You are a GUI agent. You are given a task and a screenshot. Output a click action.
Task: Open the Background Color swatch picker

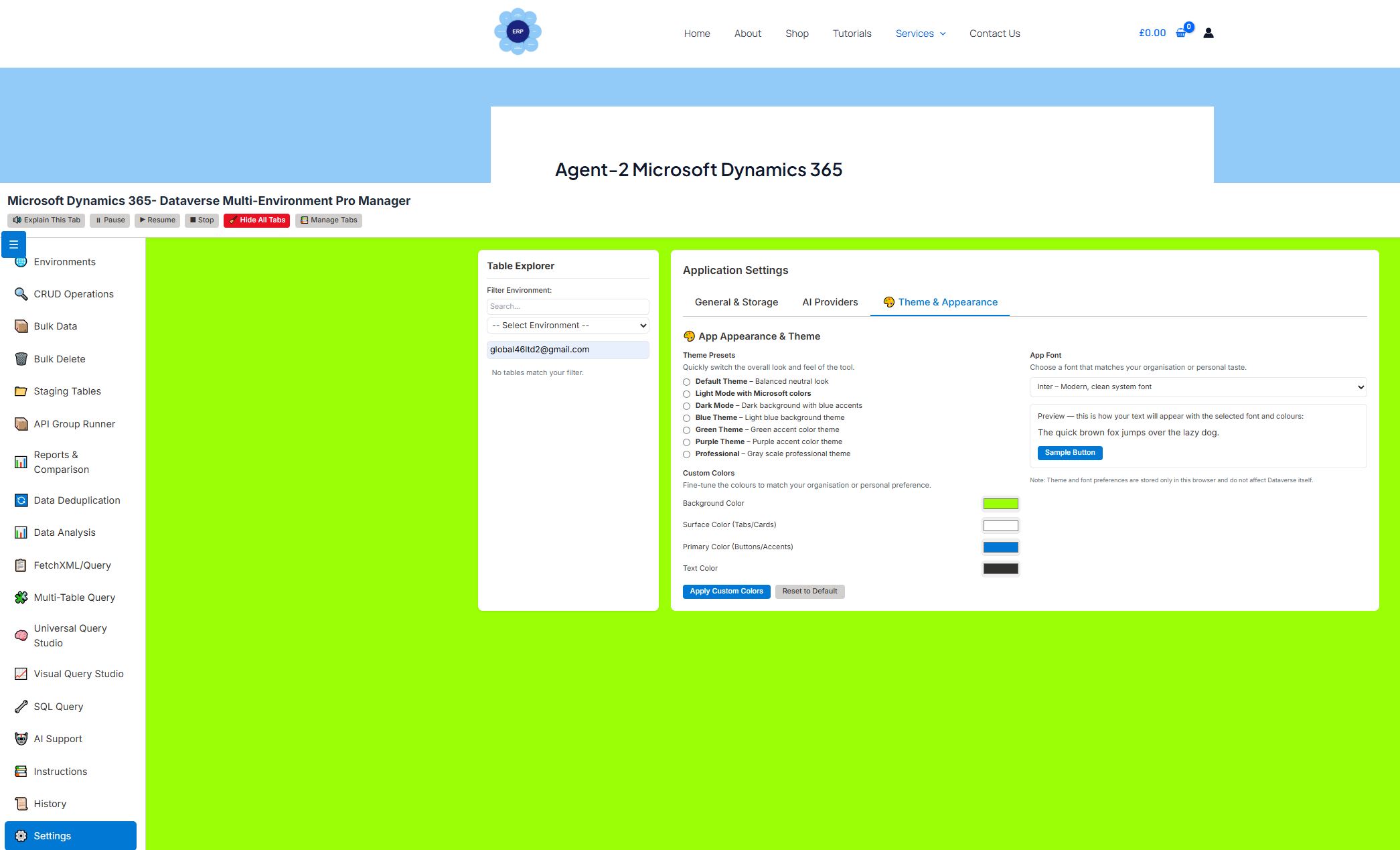[x=1000, y=503]
